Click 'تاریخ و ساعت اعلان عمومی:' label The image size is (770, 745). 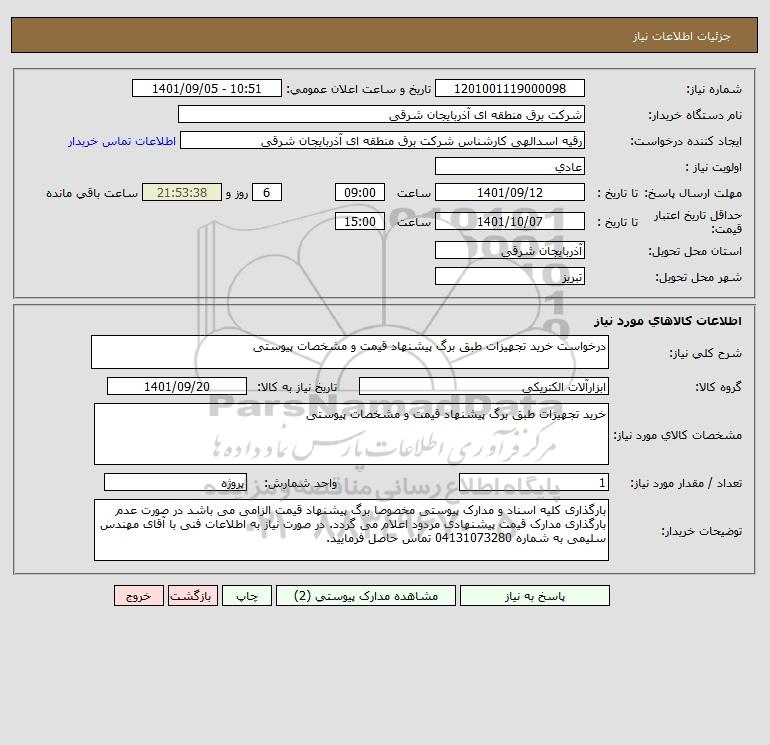tap(359, 89)
